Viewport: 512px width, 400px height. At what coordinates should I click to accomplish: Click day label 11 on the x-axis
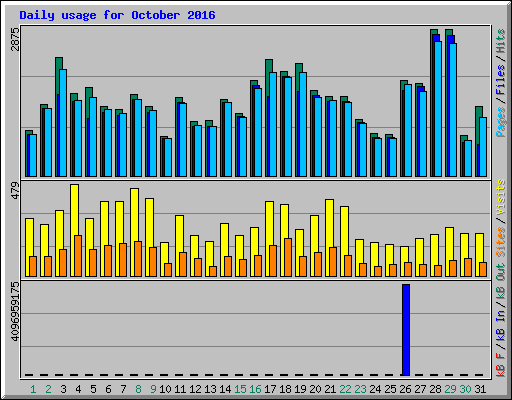[x=180, y=389]
